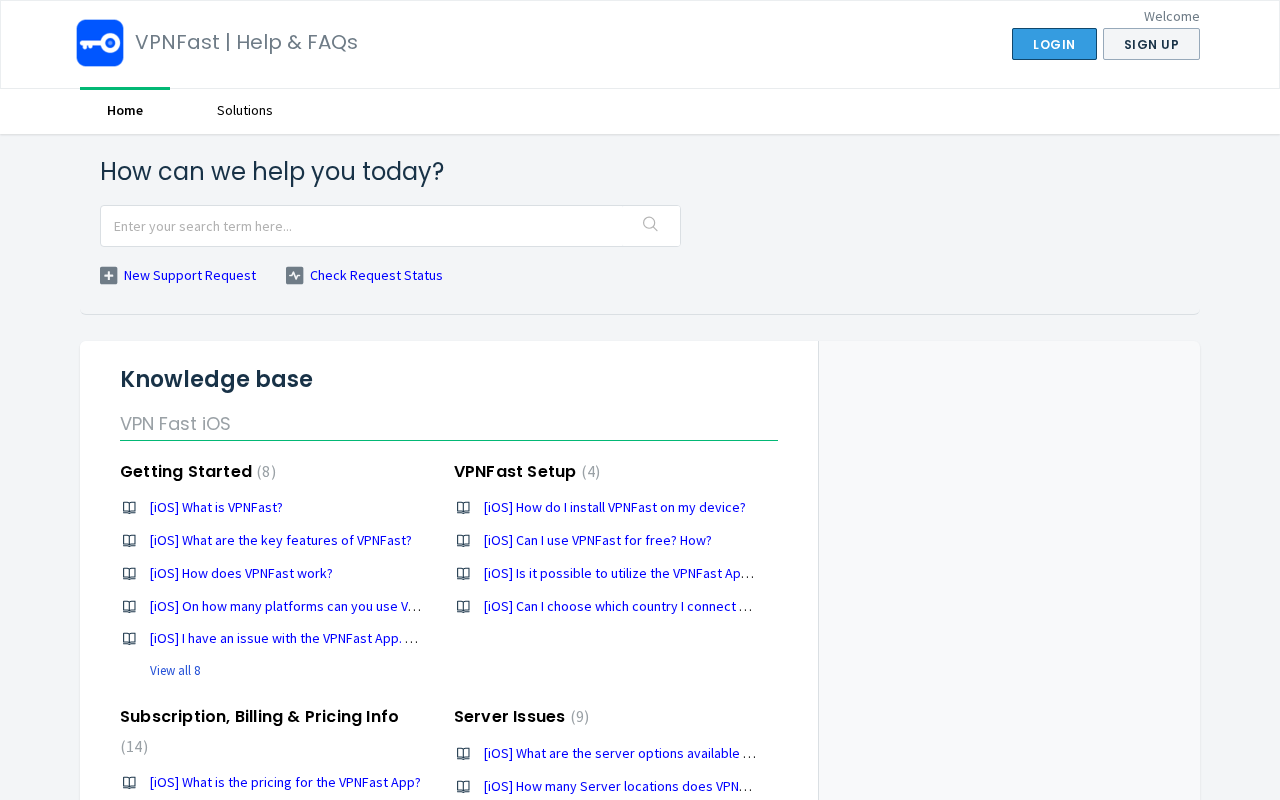Click the VPNFast key logo icon
This screenshot has width=1280, height=800.
(x=100, y=43)
